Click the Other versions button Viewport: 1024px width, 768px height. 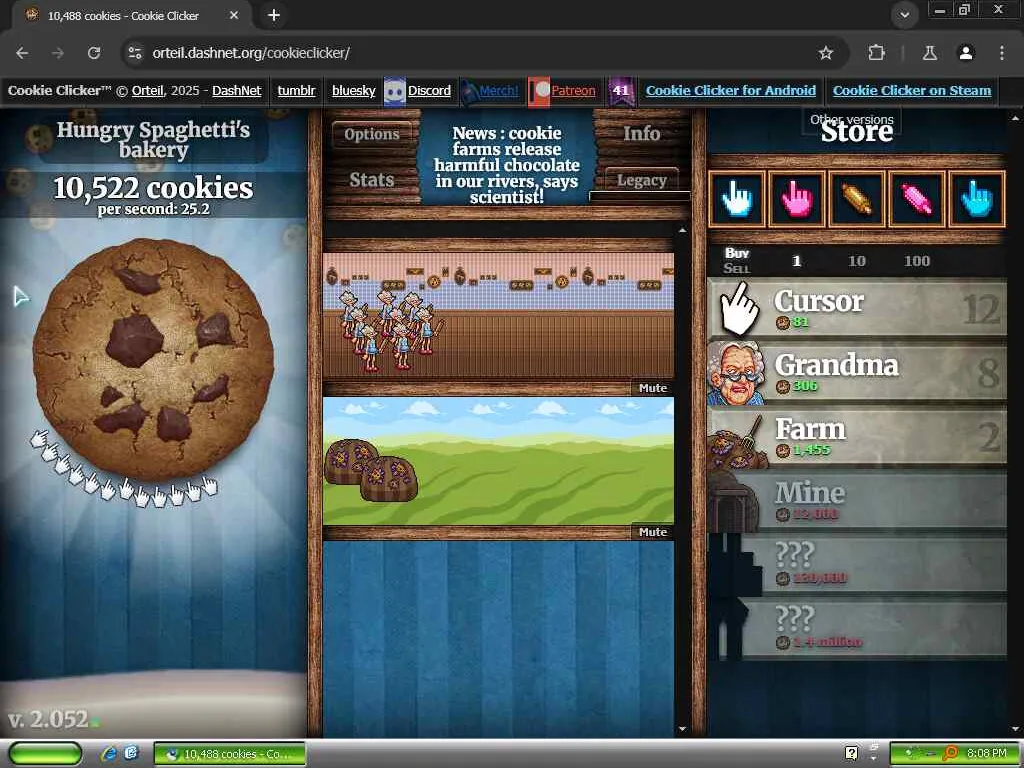(852, 120)
